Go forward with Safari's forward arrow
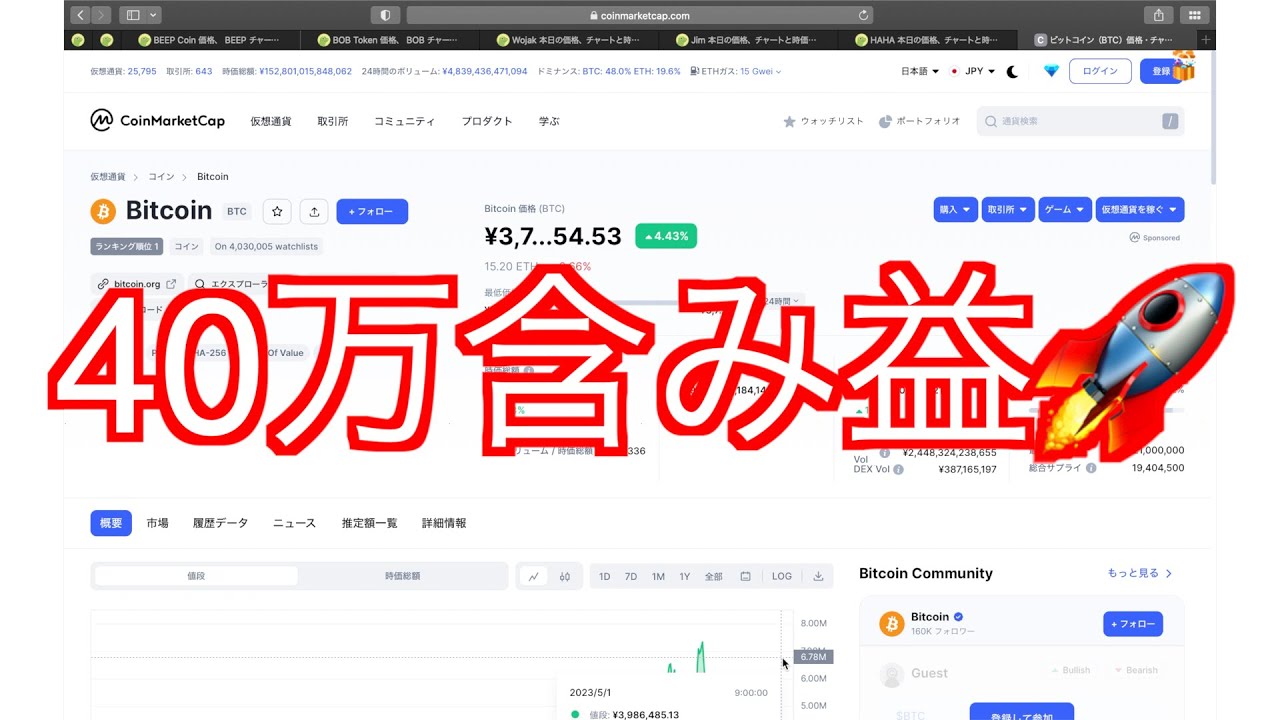Image resolution: width=1280 pixels, height=720 pixels. [x=101, y=15]
